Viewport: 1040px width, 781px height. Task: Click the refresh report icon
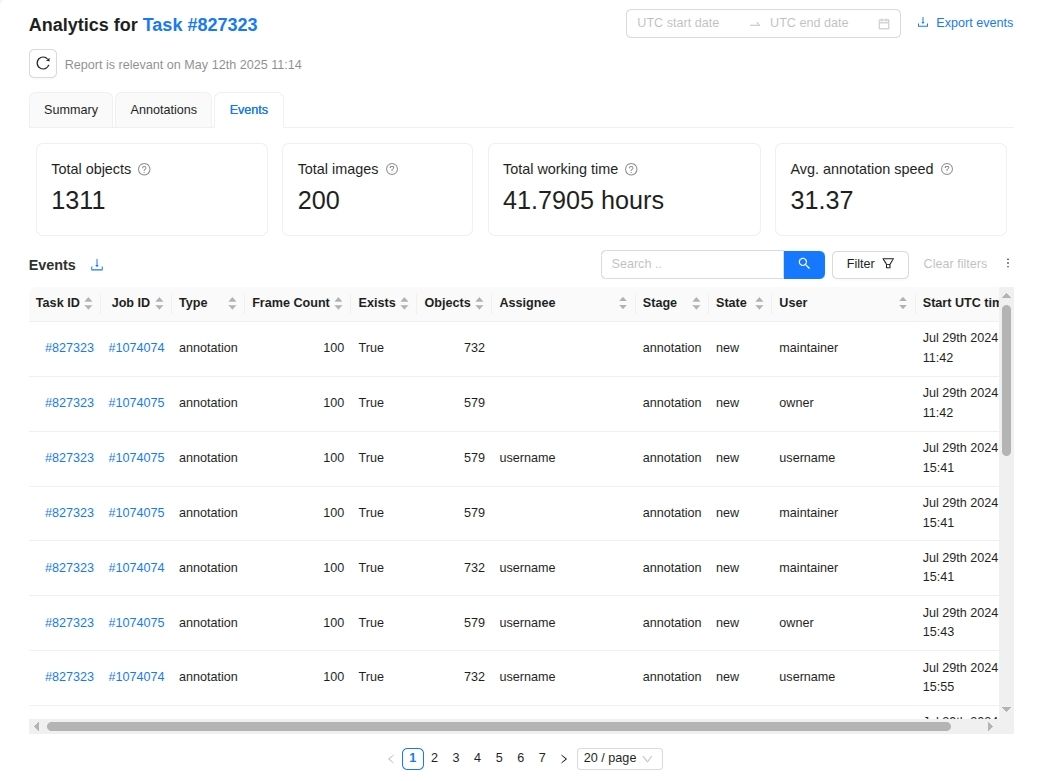(43, 64)
